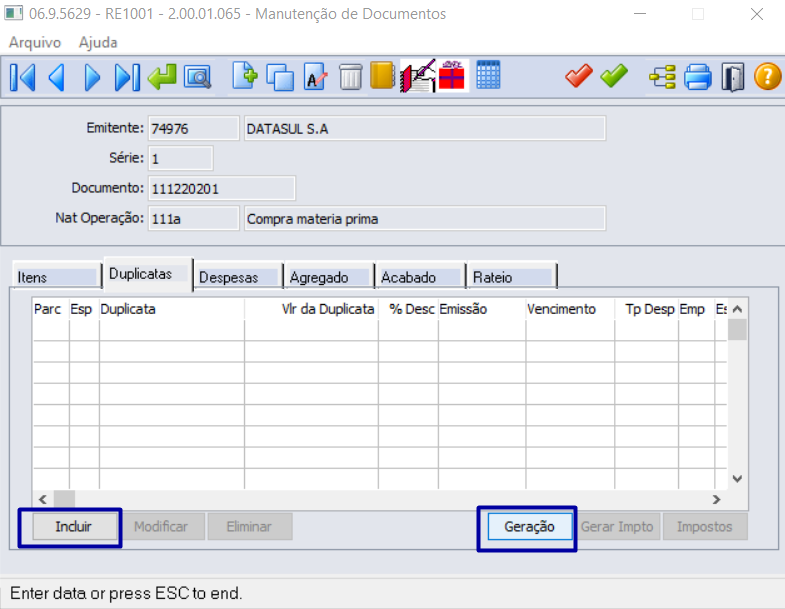Click the Vencimento column header

(570, 309)
